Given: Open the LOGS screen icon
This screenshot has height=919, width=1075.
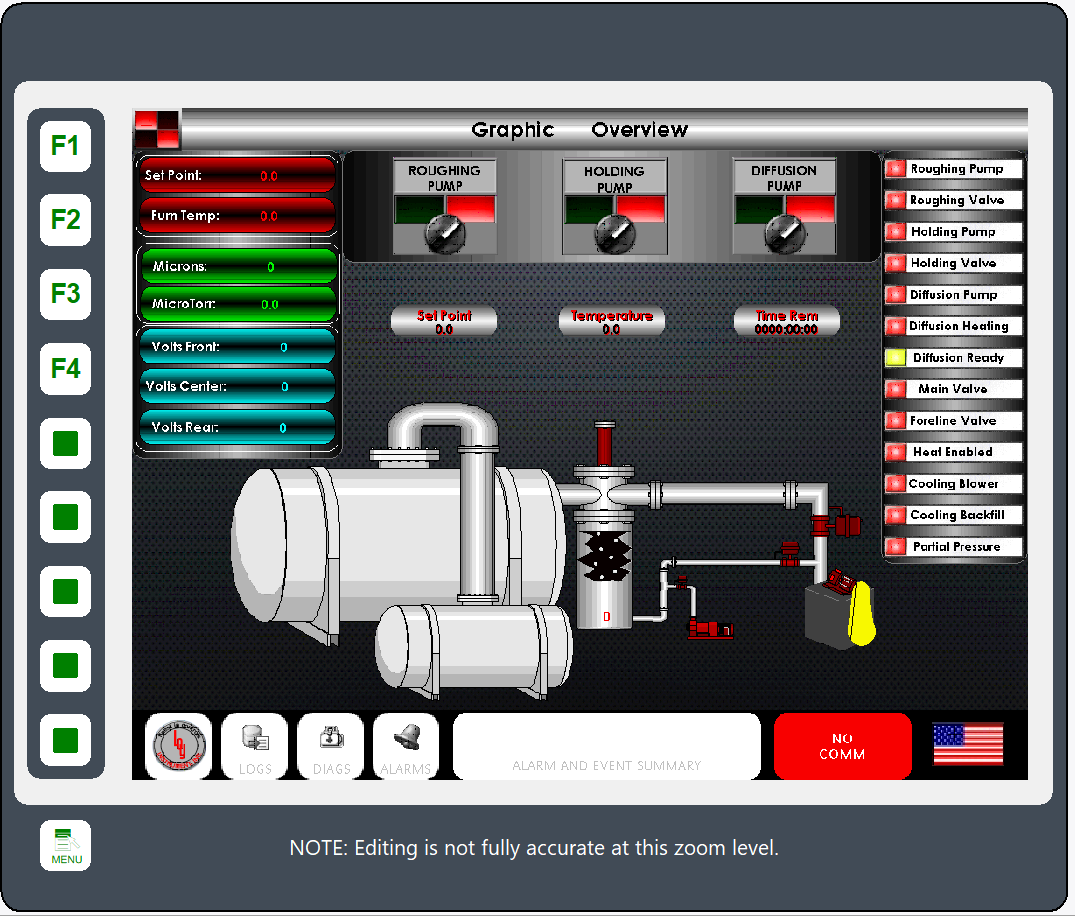Looking at the screenshot, I should [x=254, y=746].
